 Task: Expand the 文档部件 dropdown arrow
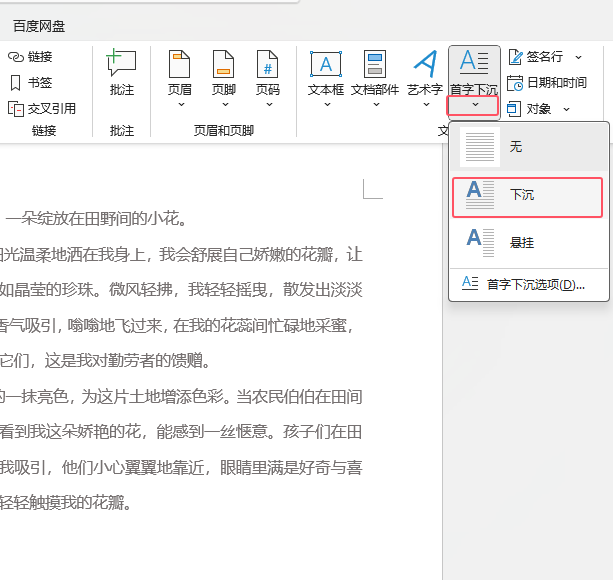click(x=376, y=104)
